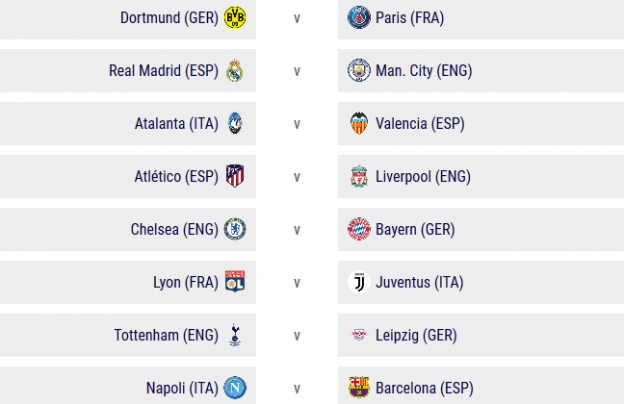Open the Liverpool crest icon
Screen dimensions: 624x404
(359, 176)
